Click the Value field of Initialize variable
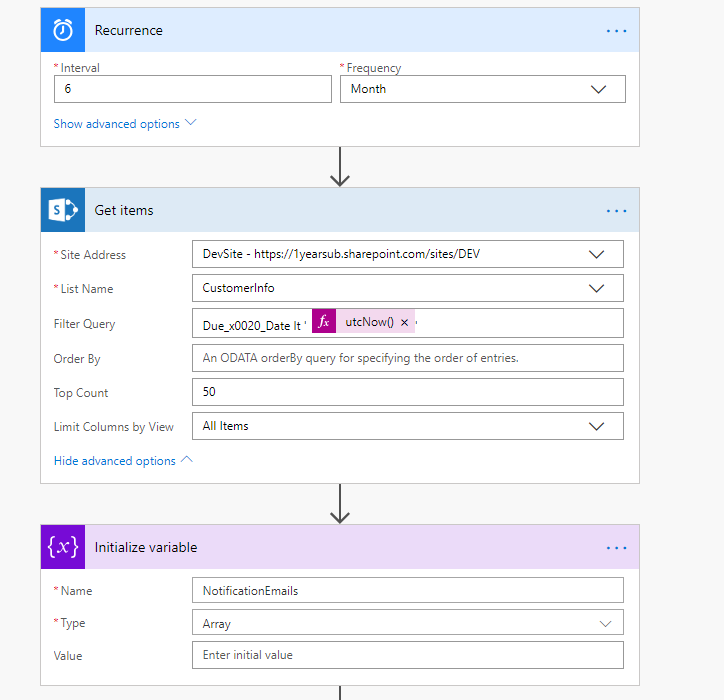 (407, 655)
